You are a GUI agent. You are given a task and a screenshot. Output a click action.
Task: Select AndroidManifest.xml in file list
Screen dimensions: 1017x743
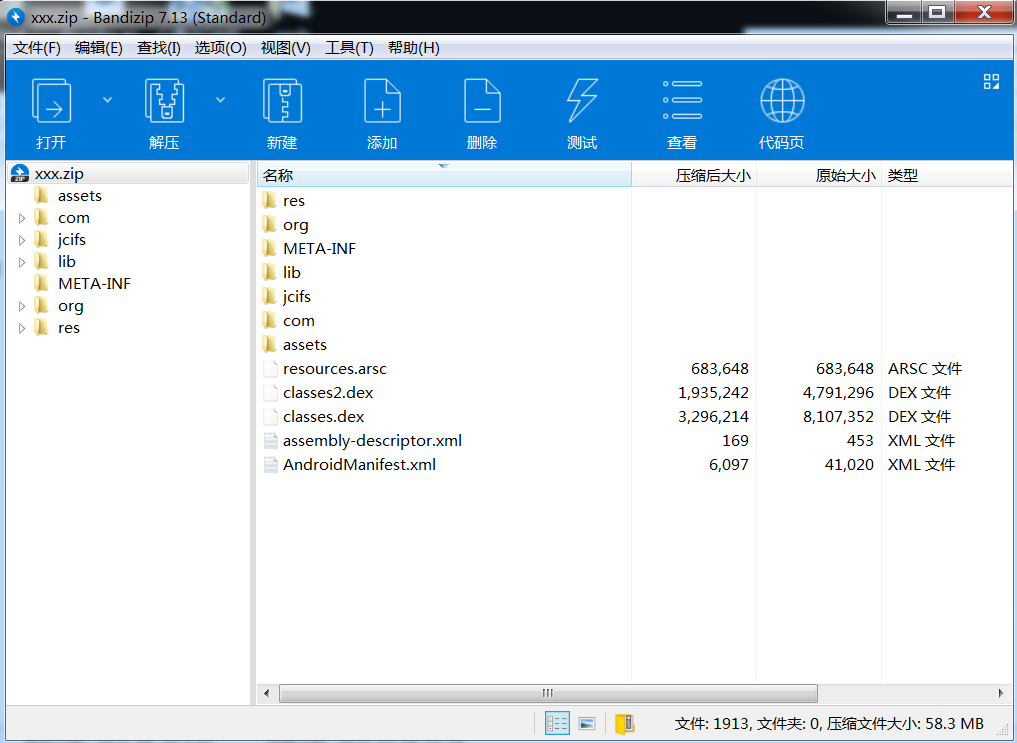[359, 464]
